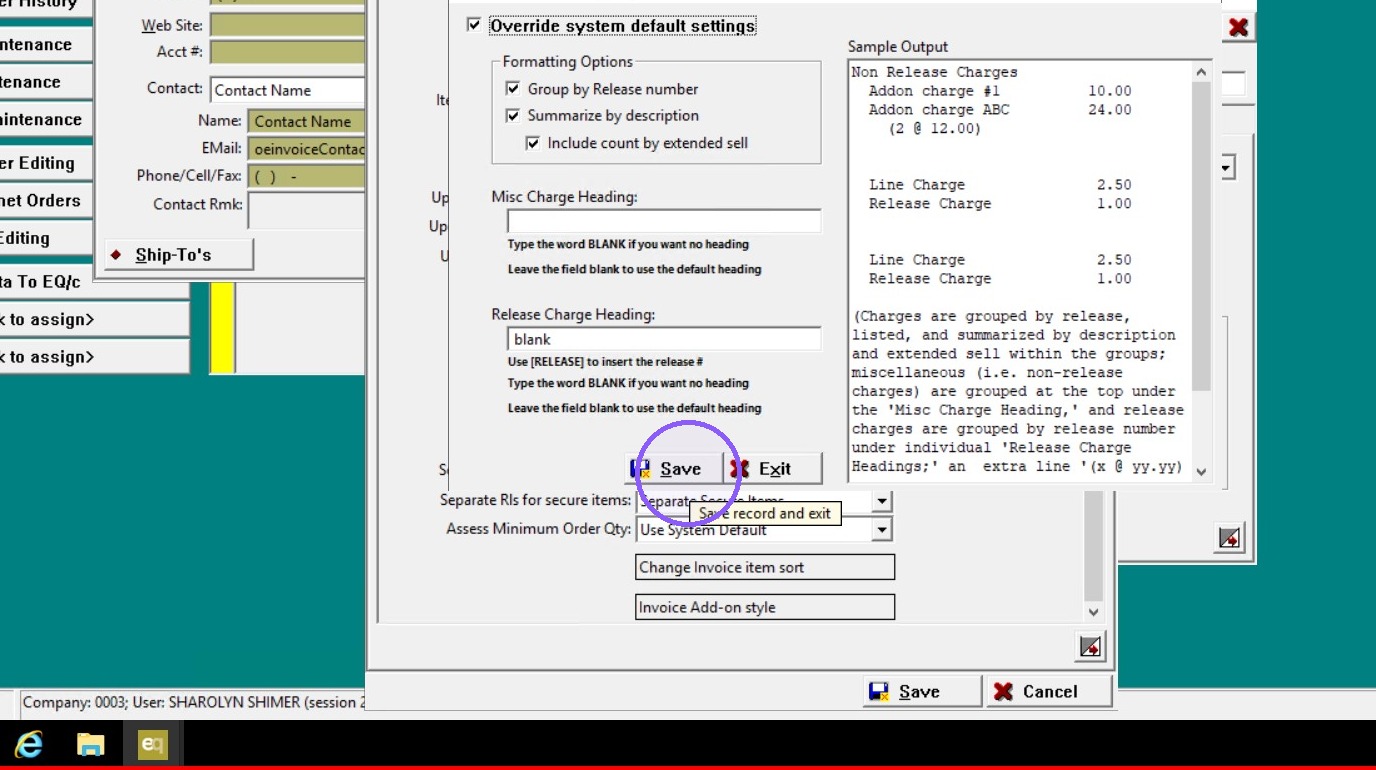Toggle Summarize by description checkbox
Viewport: 1376px width, 770px height.
(x=513, y=116)
